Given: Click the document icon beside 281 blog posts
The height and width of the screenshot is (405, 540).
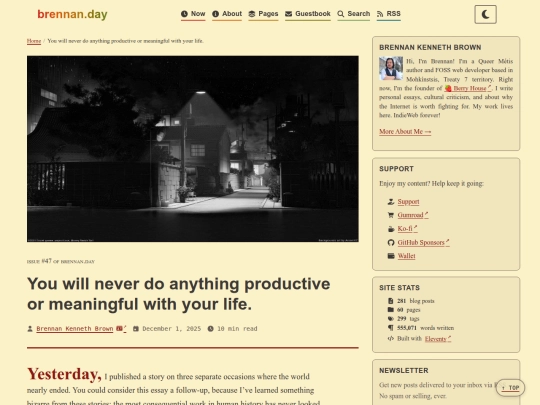Looking at the screenshot, I should 390,301.
